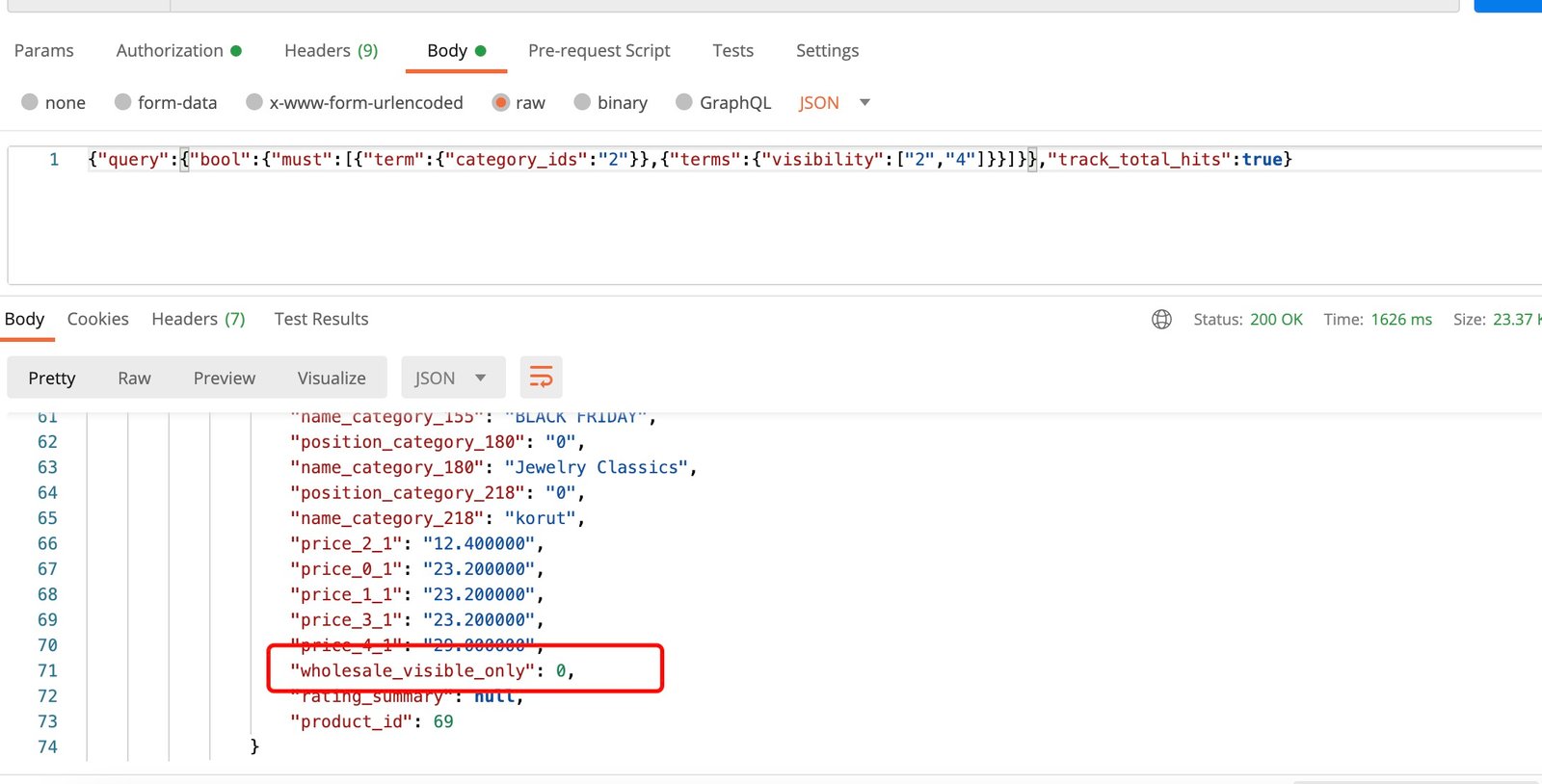The image size is (1542, 784).
Task: Select x-www-form-urlencoded body type
Action: point(254,102)
